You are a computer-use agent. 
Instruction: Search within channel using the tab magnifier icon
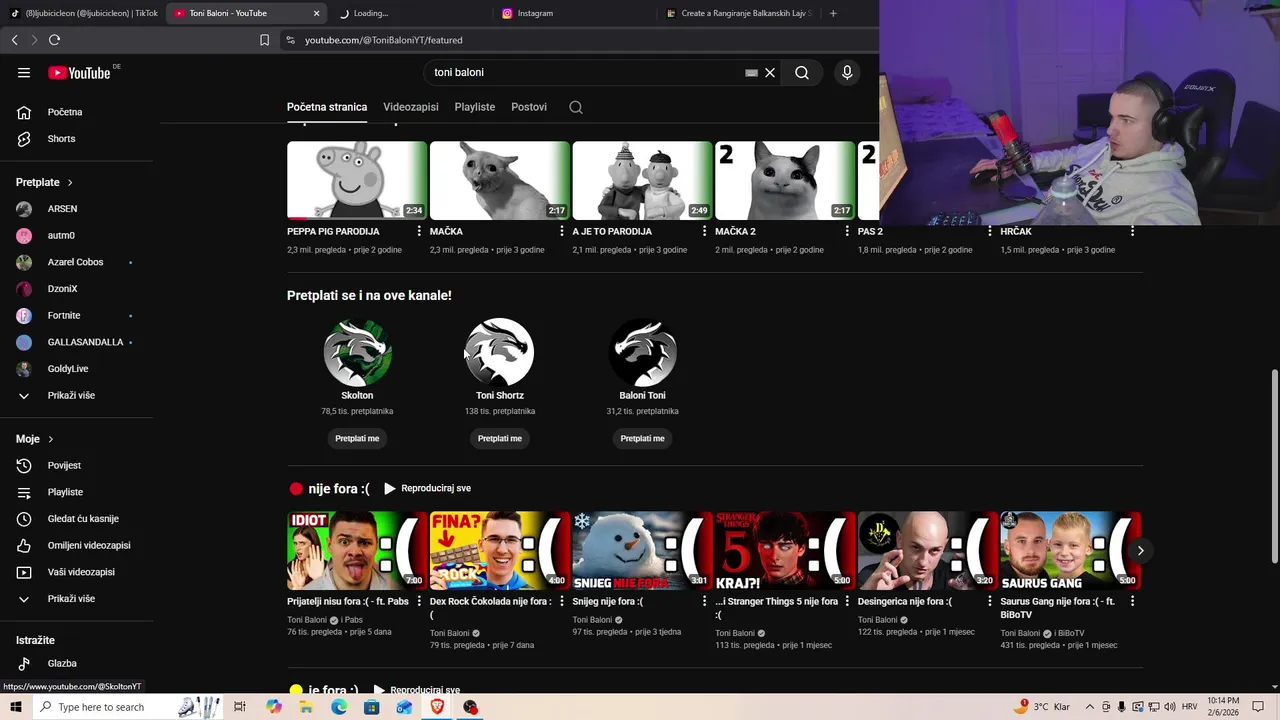(x=576, y=107)
